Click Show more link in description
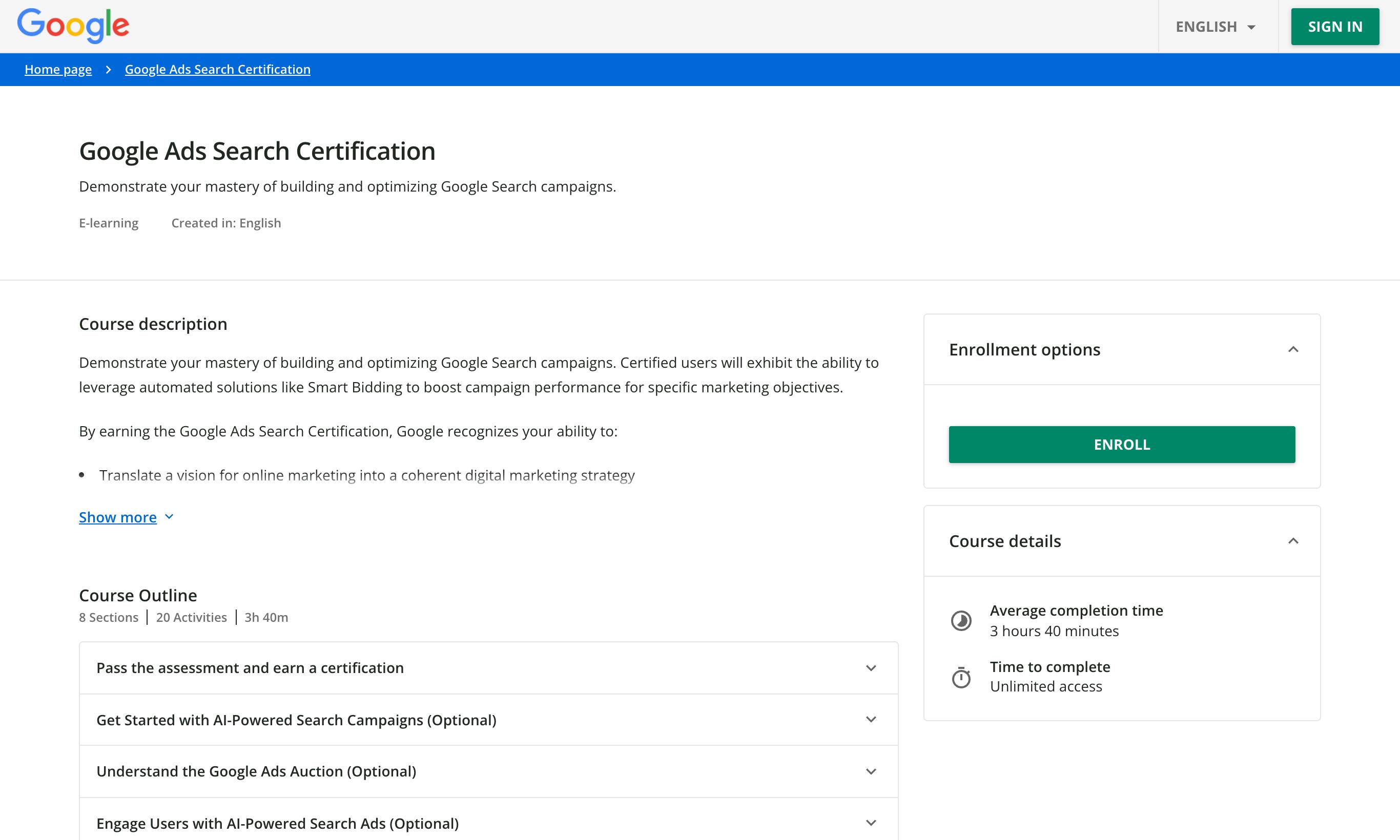This screenshot has height=840, width=1400. point(118,517)
